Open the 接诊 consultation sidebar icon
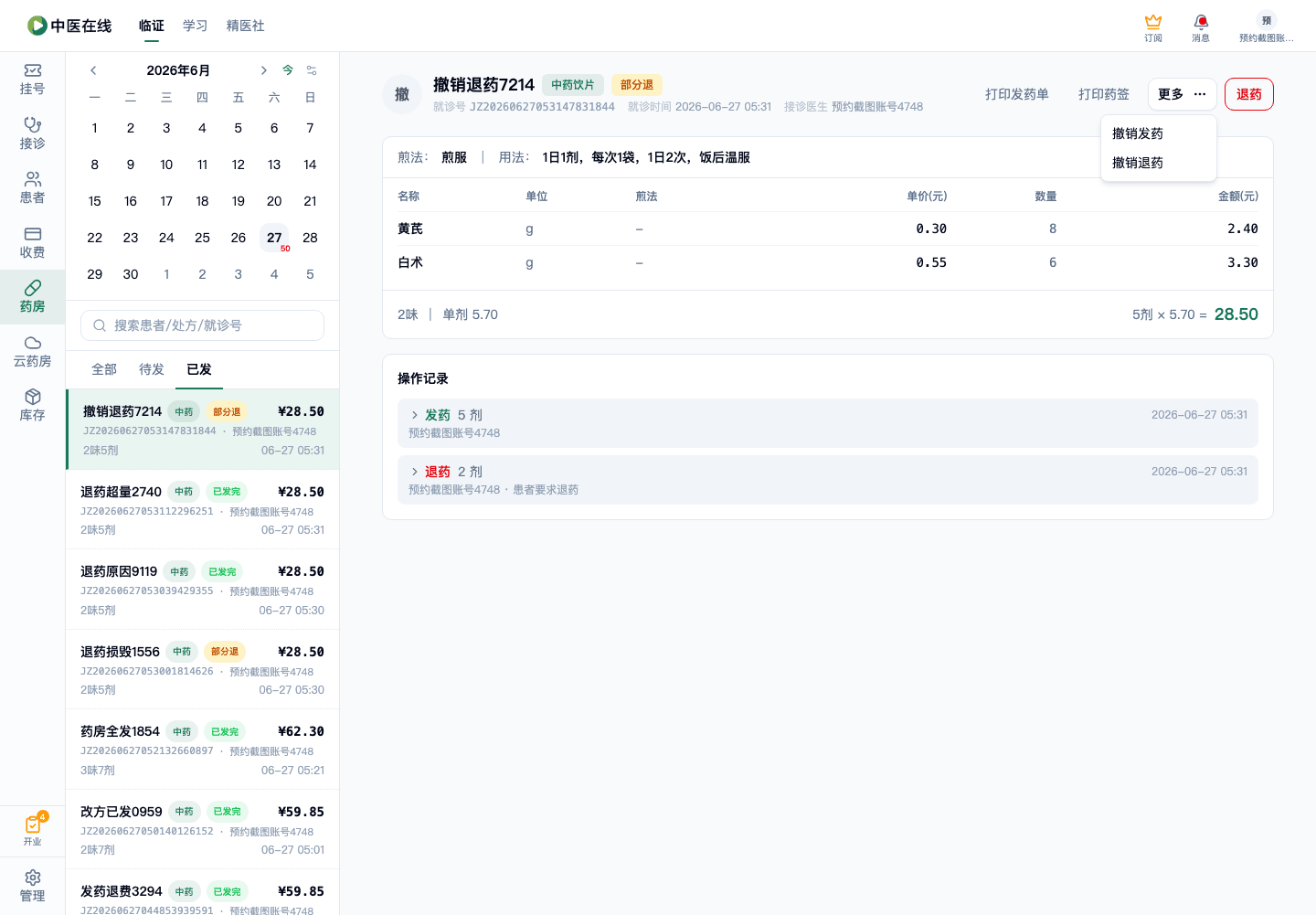1316x915 pixels. point(32,133)
